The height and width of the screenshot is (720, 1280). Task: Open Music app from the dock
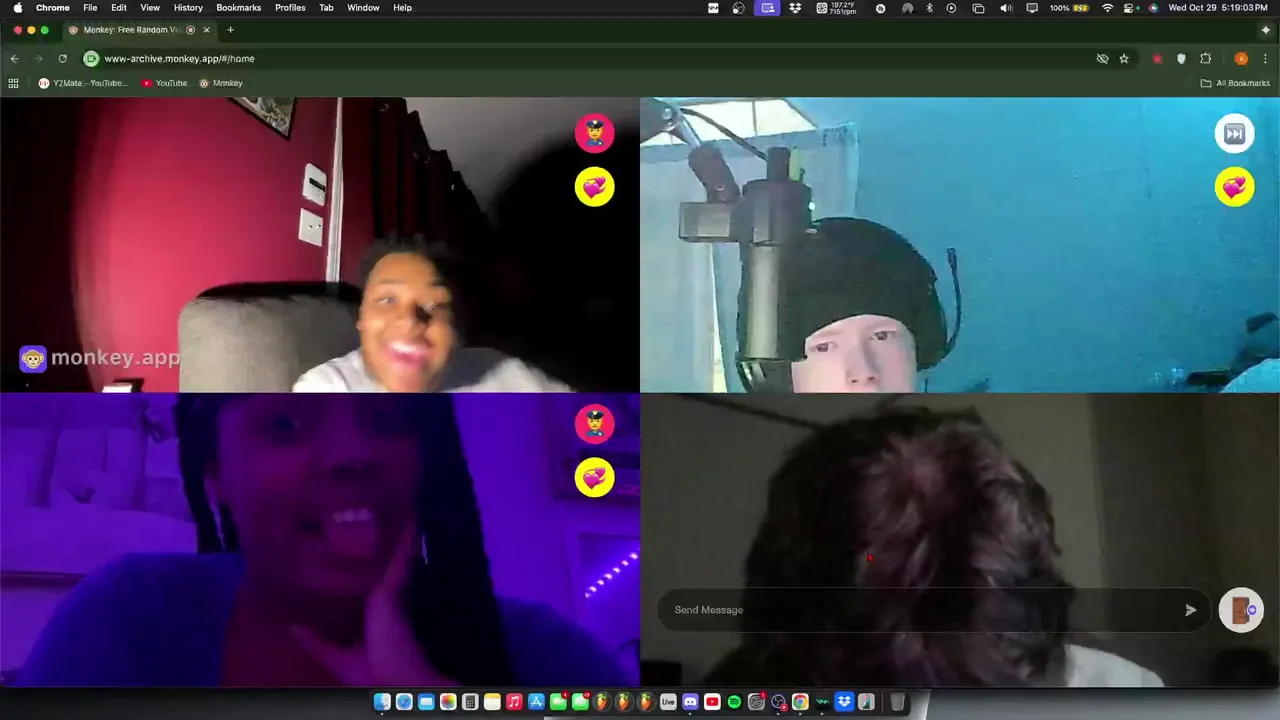pos(514,702)
